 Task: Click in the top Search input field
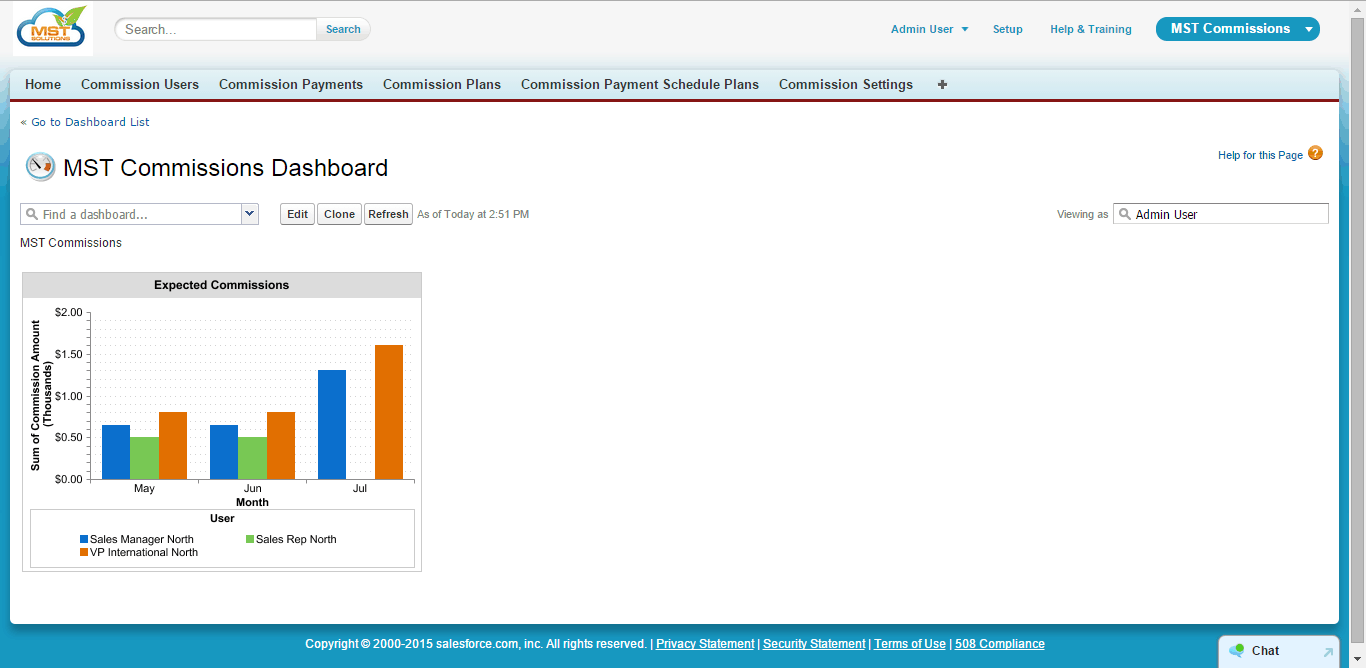[217, 29]
